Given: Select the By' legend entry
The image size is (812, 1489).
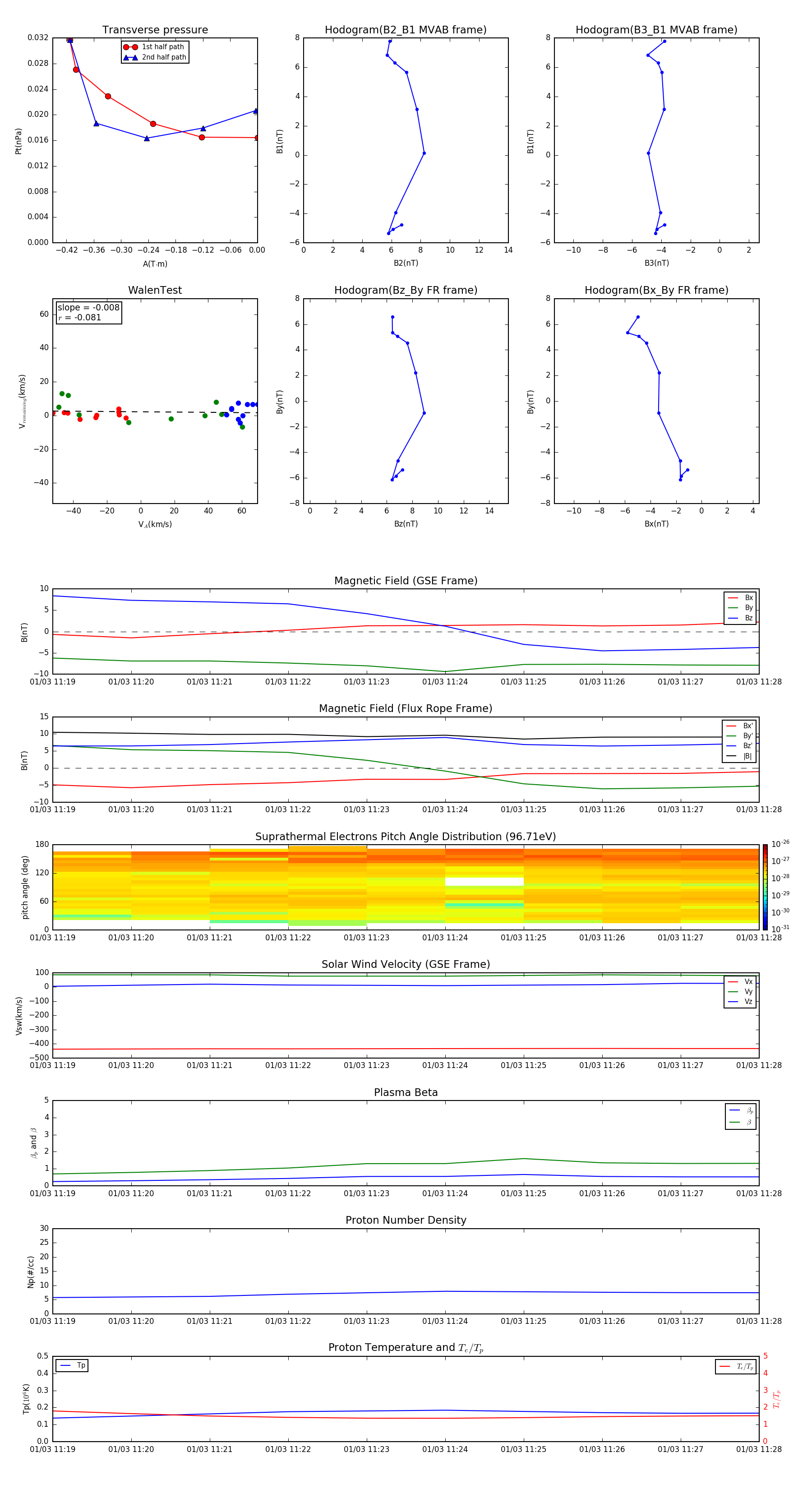Looking at the screenshot, I should pos(739,736).
